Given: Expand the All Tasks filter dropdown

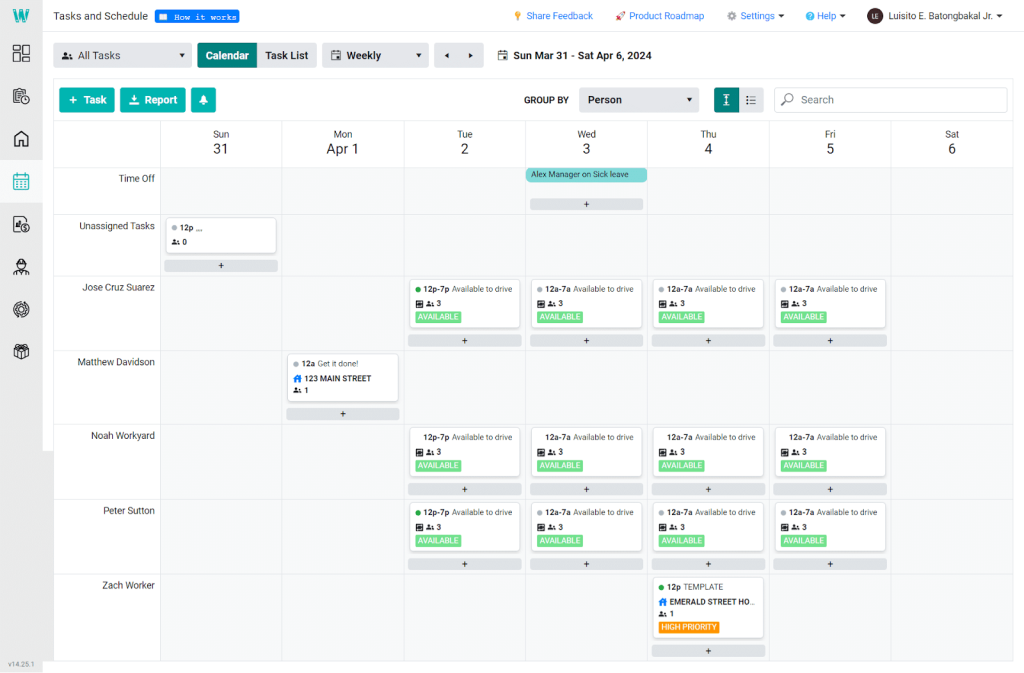Looking at the screenshot, I should tap(122, 56).
